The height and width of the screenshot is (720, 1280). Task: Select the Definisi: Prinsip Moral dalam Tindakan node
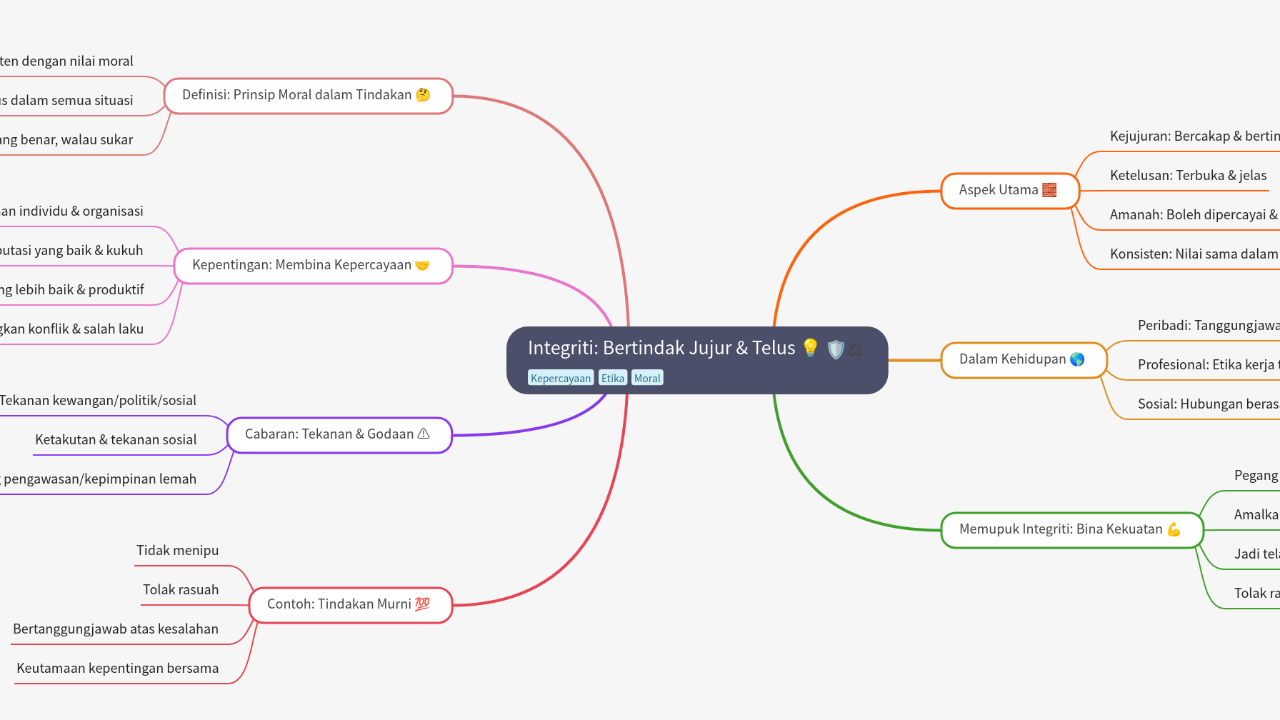(308, 96)
